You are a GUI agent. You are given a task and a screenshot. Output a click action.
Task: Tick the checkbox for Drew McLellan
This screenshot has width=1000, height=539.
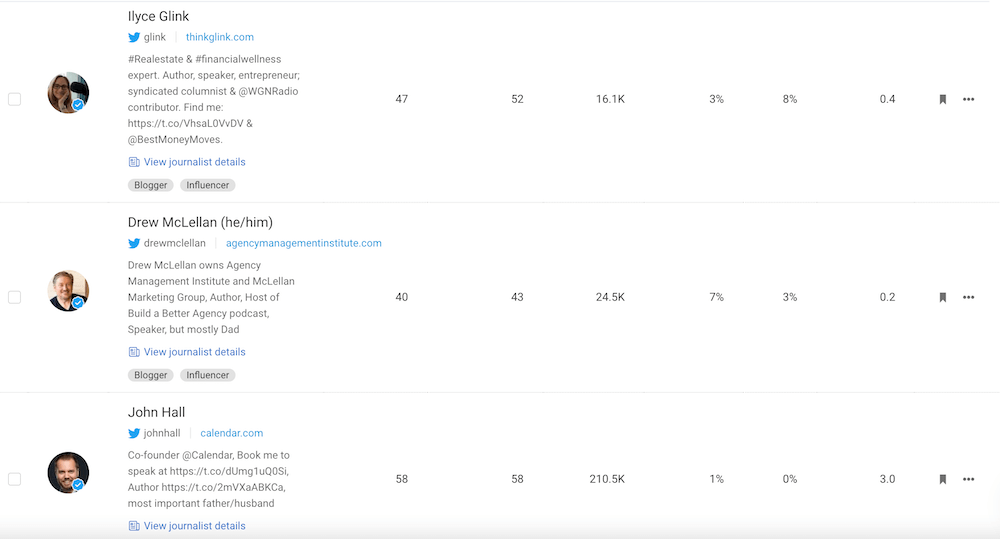[x=15, y=297]
